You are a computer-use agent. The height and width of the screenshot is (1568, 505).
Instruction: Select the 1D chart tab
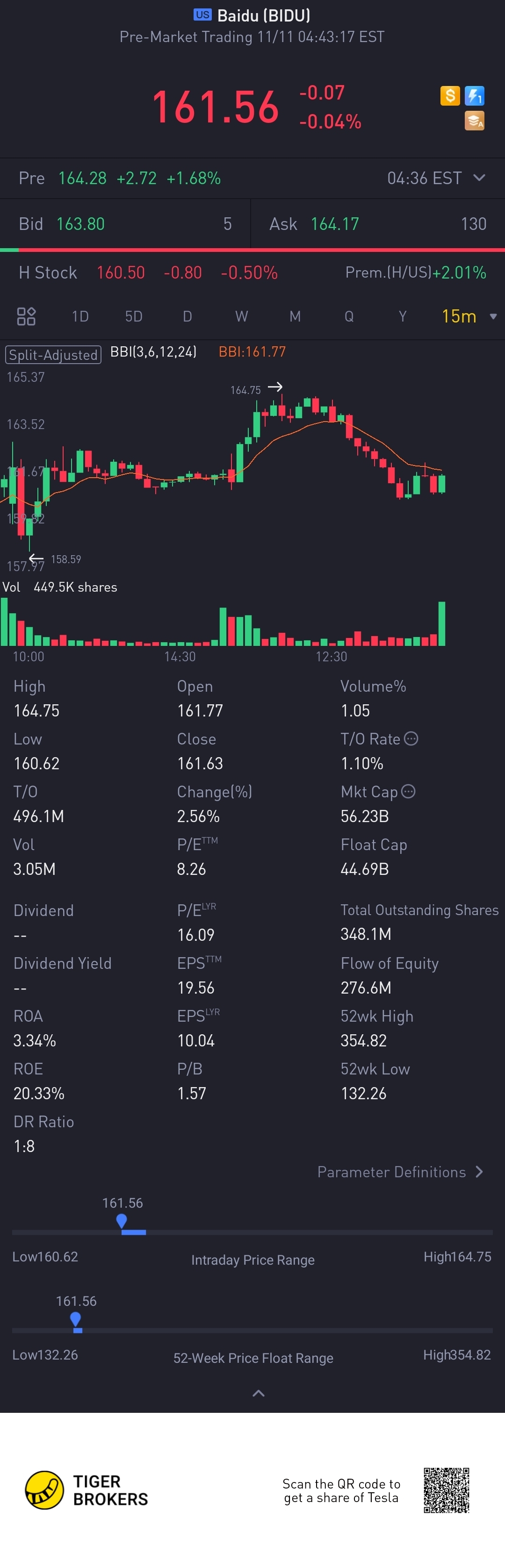tap(80, 316)
